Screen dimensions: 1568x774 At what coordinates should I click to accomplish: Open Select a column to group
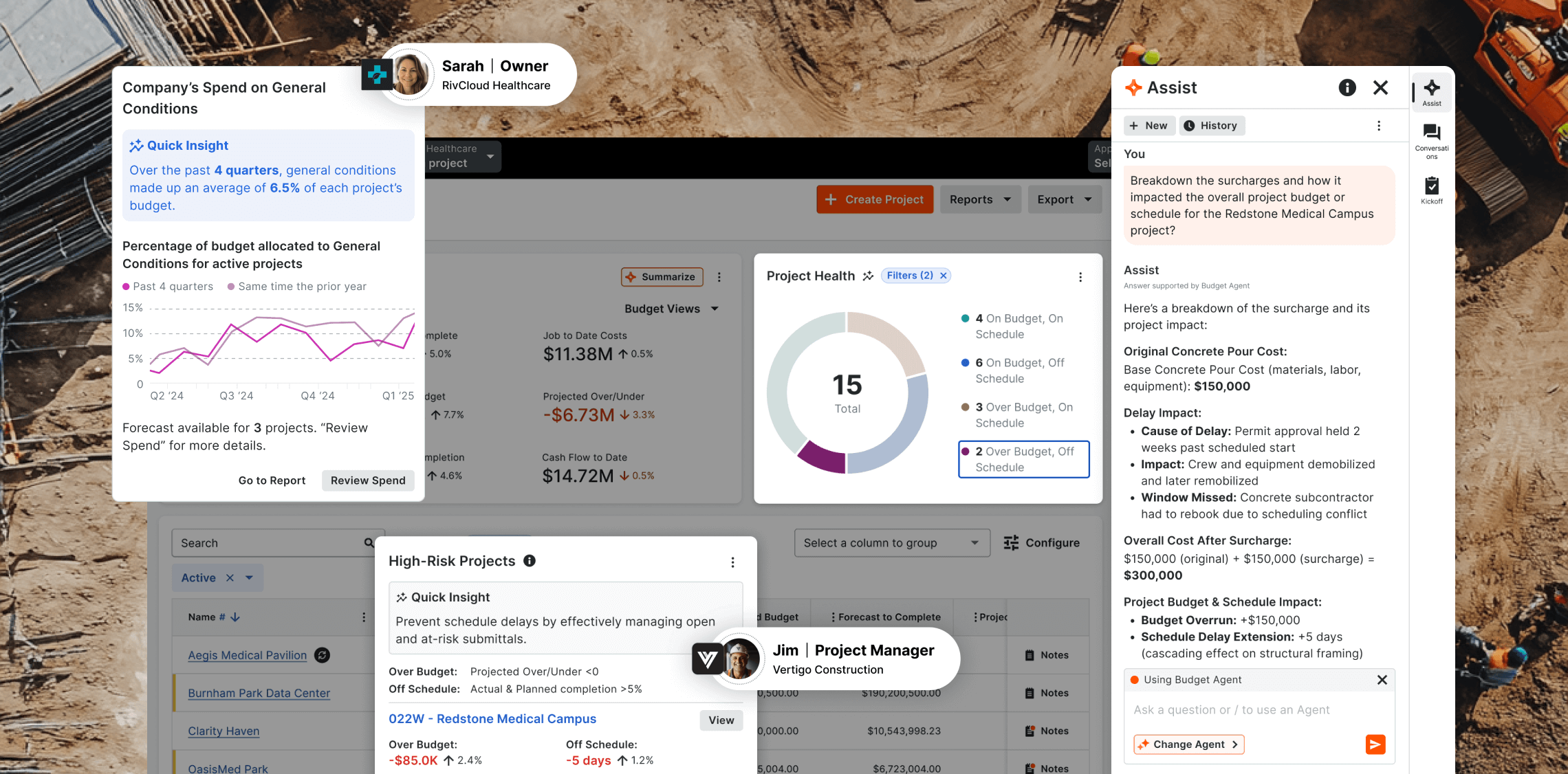pyautogui.click(x=891, y=543)
